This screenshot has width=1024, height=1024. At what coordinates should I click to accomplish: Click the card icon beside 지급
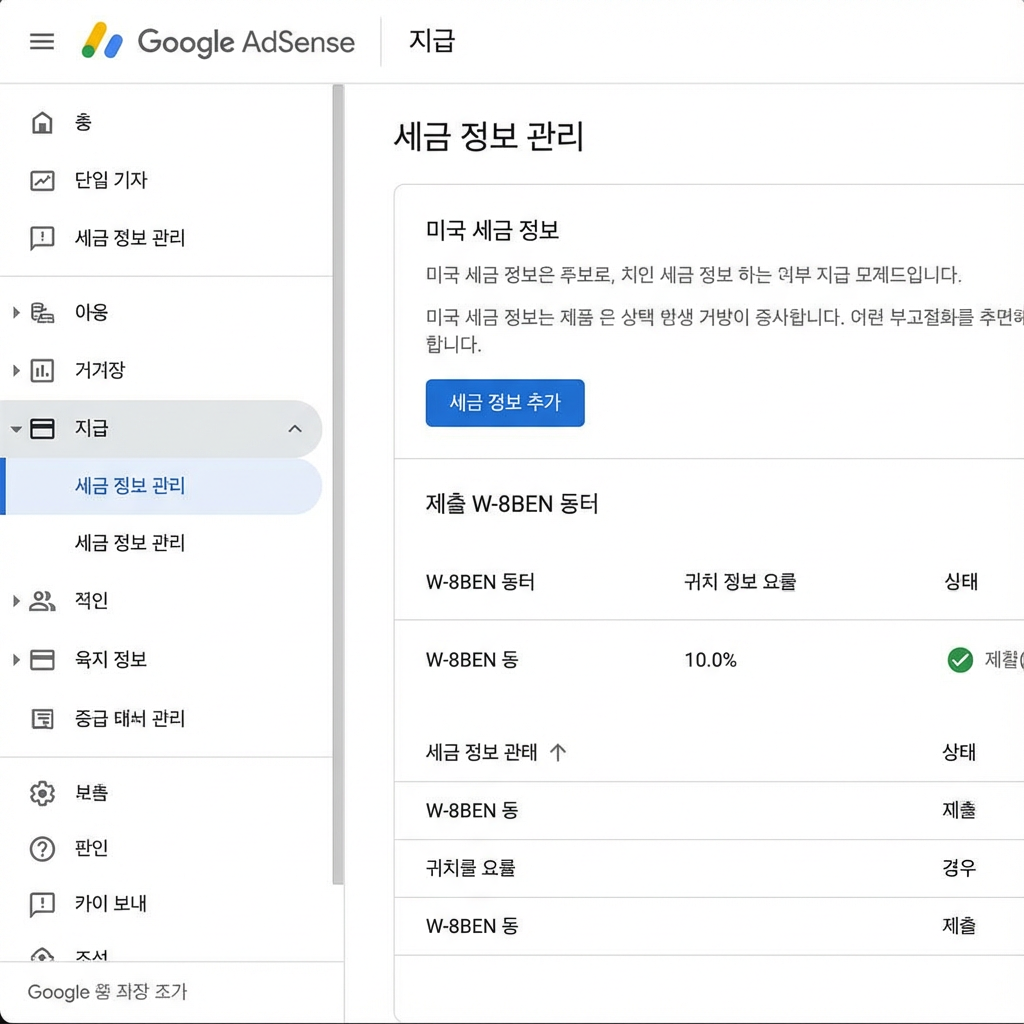42,428
